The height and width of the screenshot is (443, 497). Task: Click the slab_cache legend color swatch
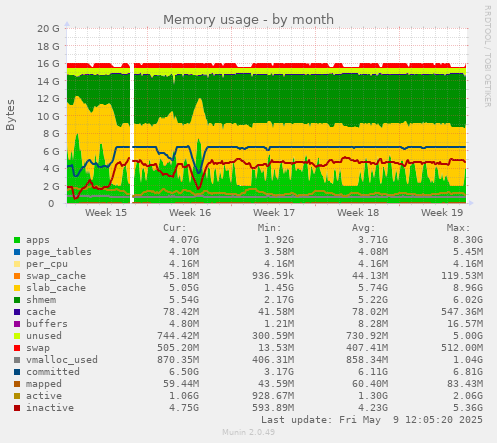coord(17,288)
